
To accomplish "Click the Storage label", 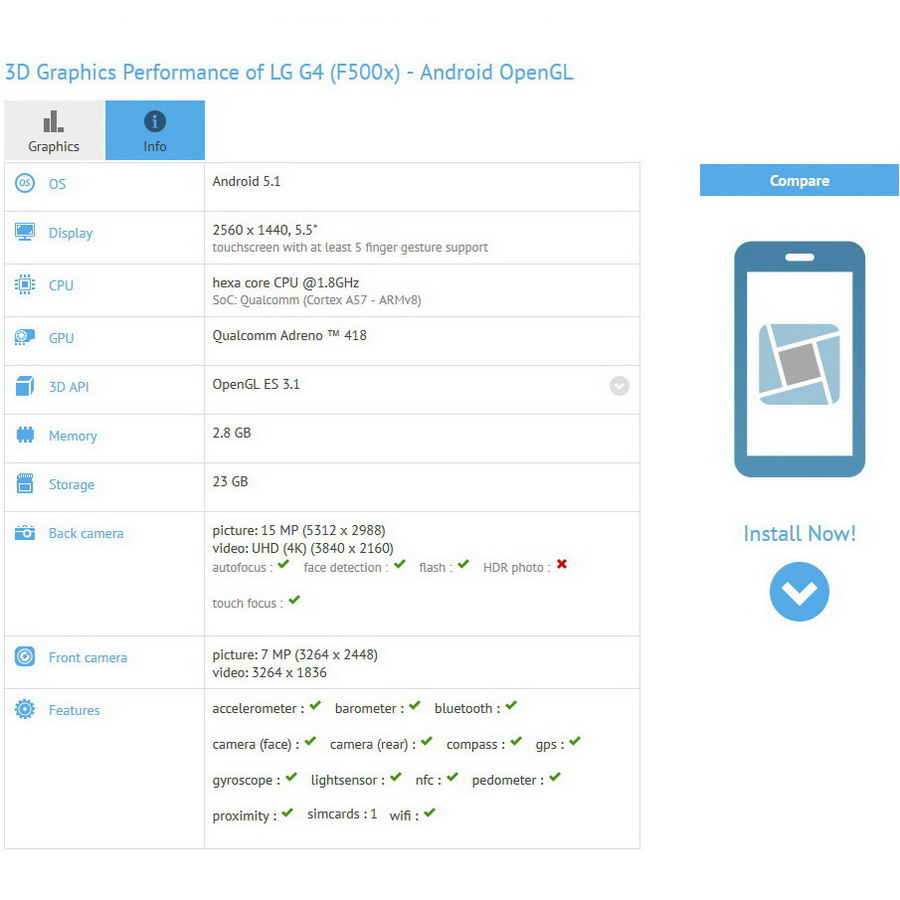I will 72,485.
